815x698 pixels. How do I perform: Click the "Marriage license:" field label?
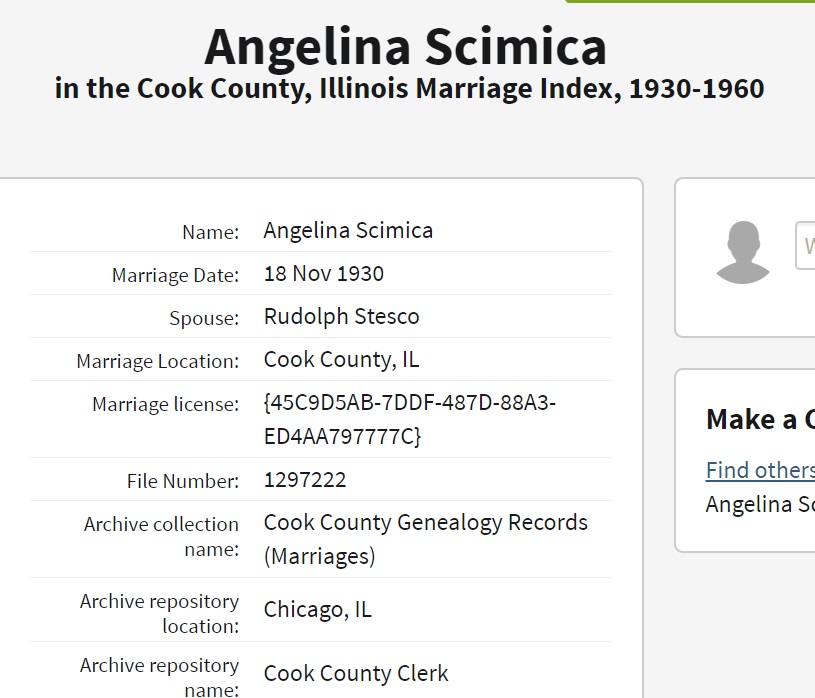coord(165,405)
